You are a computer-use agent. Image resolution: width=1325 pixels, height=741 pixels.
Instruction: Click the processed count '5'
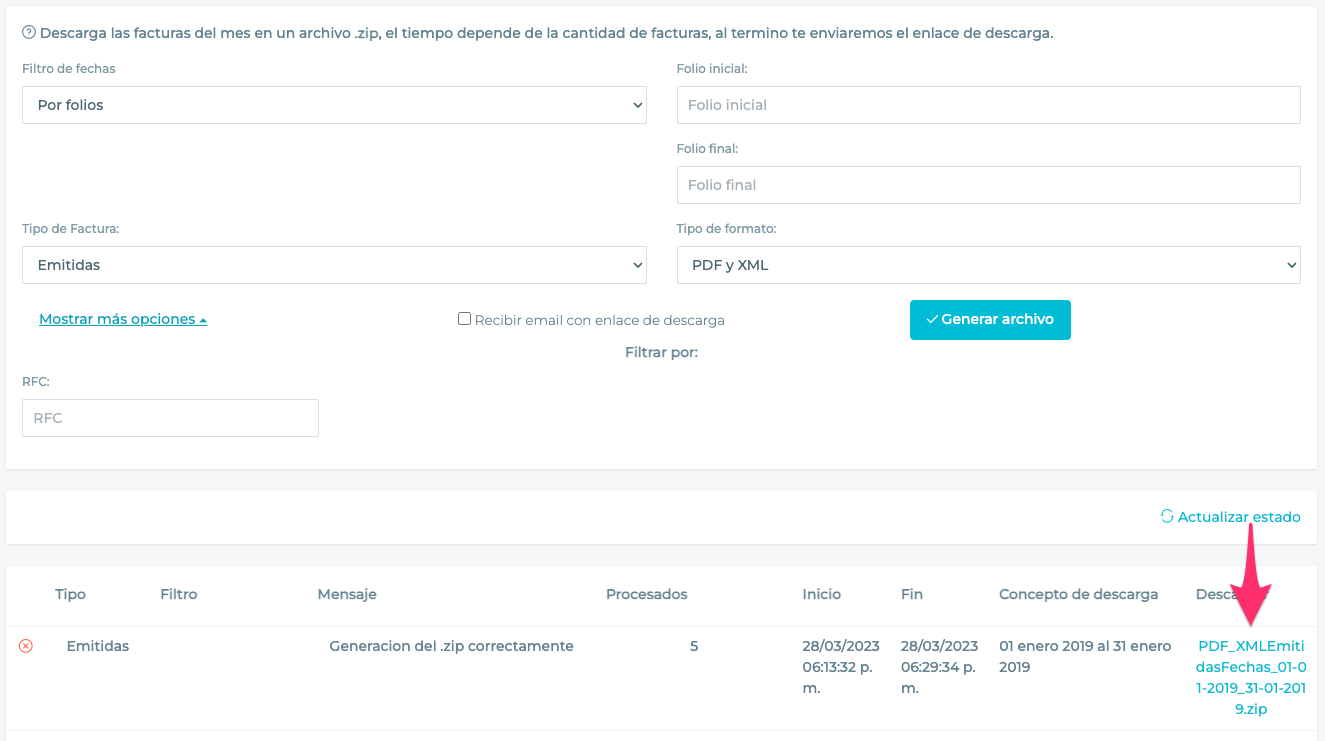694,646
